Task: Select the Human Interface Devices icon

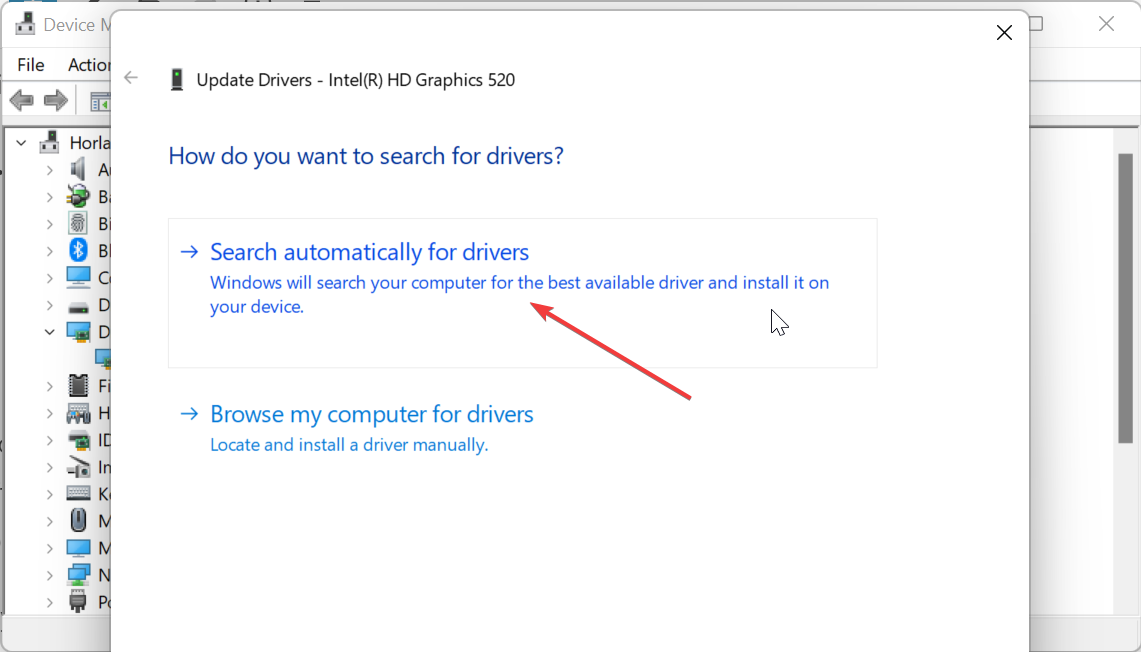Action: click(78, 413)
